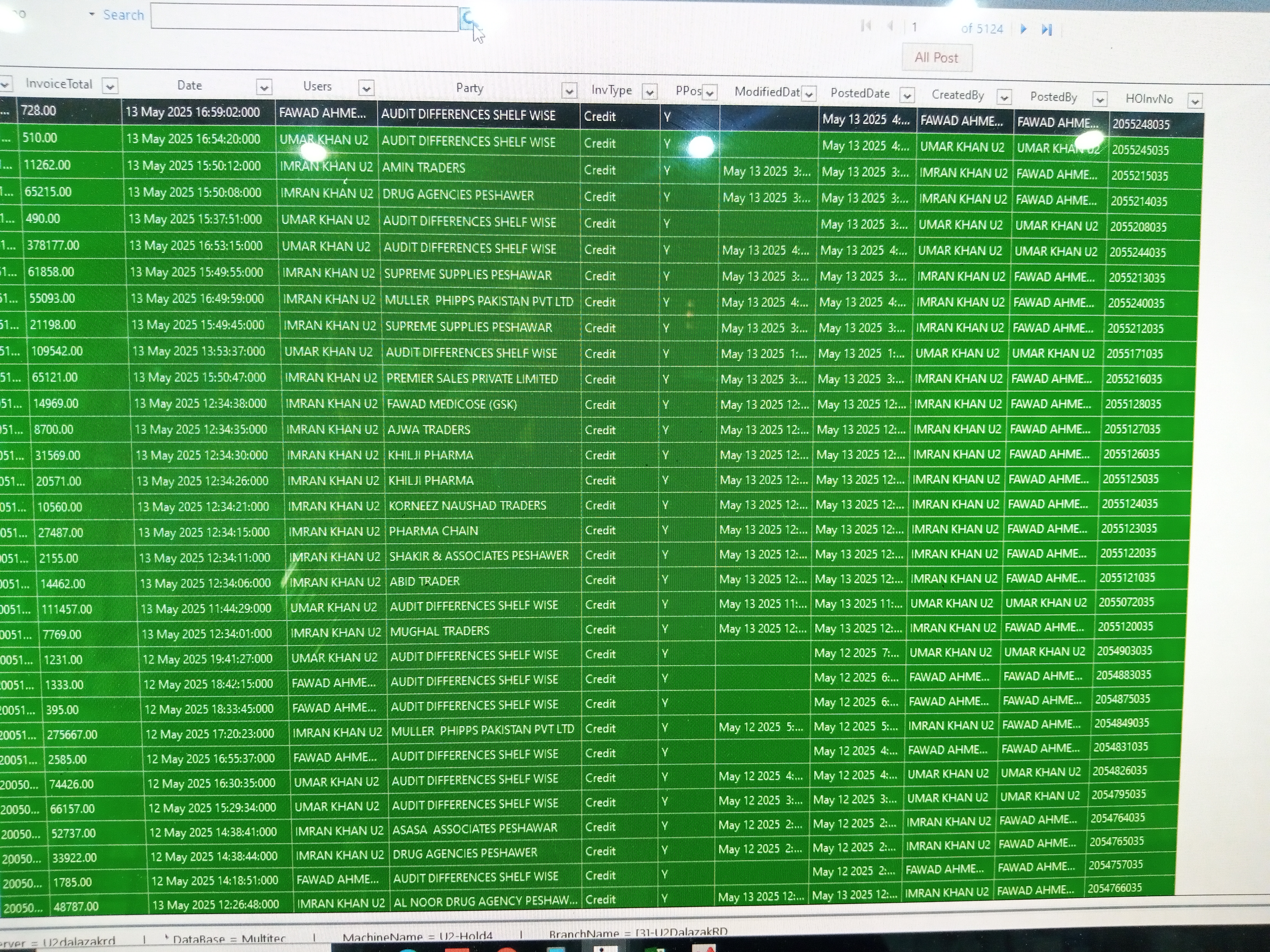This screenshot has height=952, width=1270.
Task: Open the InvType column filter dropdown
Action: 649,92
